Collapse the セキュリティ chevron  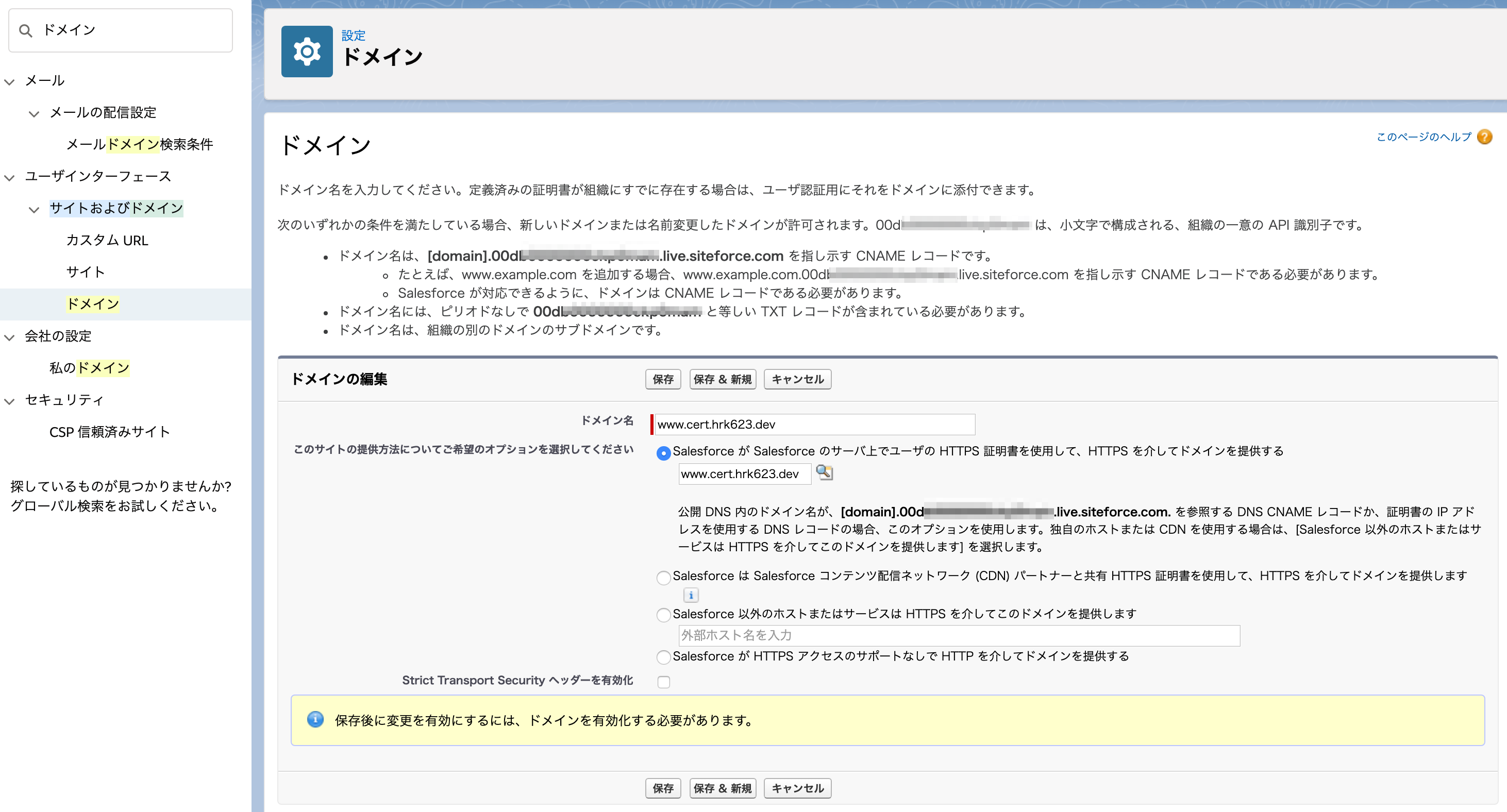coord(9,401)
